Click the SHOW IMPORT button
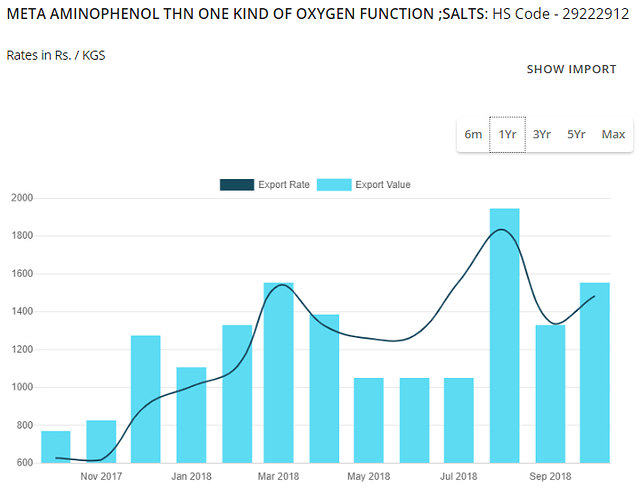This screenshot has height=500, width=644. [571, 69]
